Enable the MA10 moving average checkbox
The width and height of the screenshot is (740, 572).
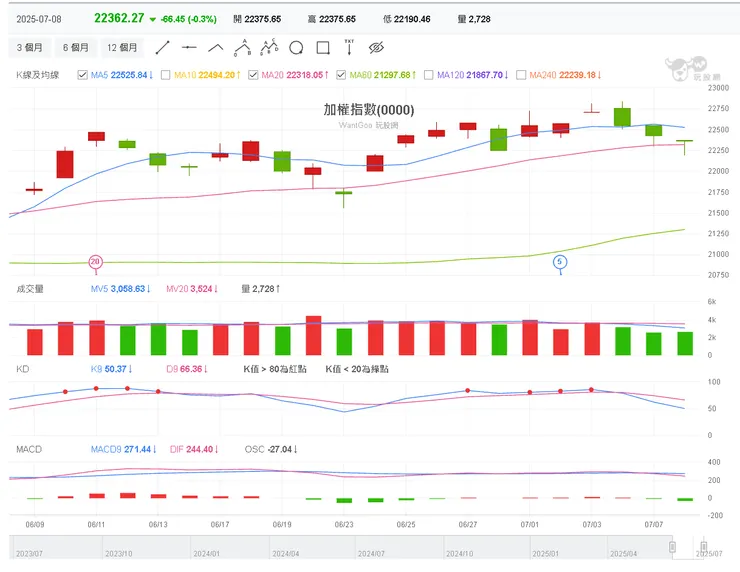166,75
